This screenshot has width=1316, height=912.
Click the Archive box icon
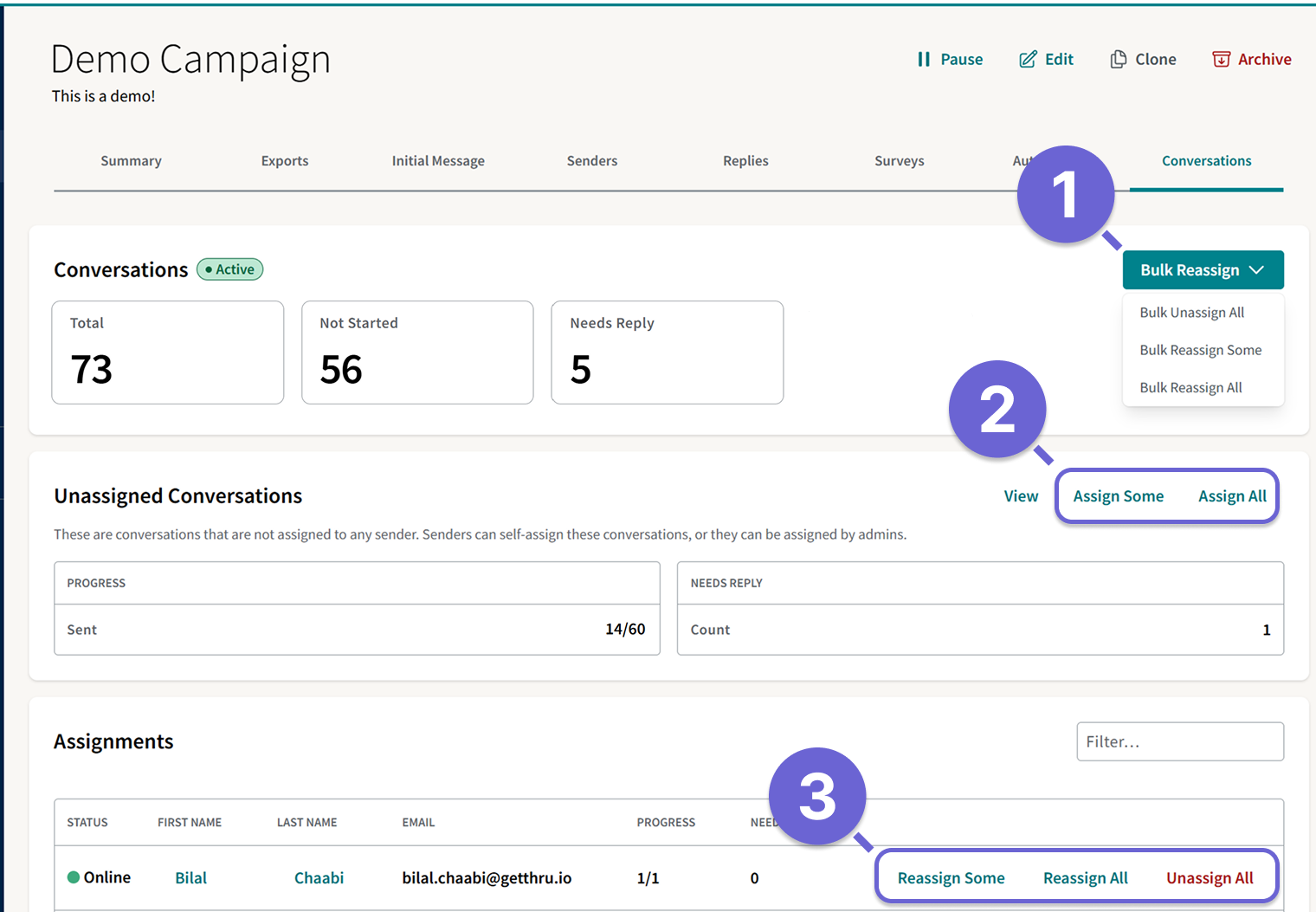click(1221, 59)
